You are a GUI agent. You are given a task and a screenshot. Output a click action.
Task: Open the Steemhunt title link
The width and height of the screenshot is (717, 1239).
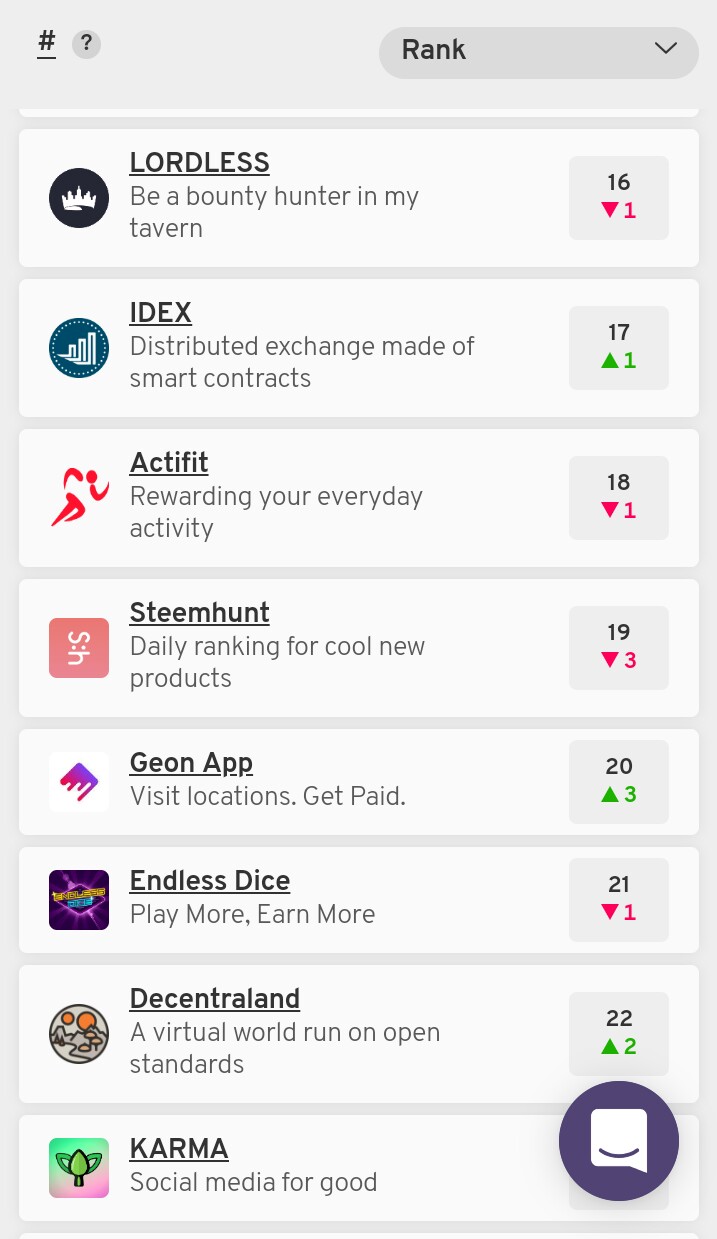200,612
